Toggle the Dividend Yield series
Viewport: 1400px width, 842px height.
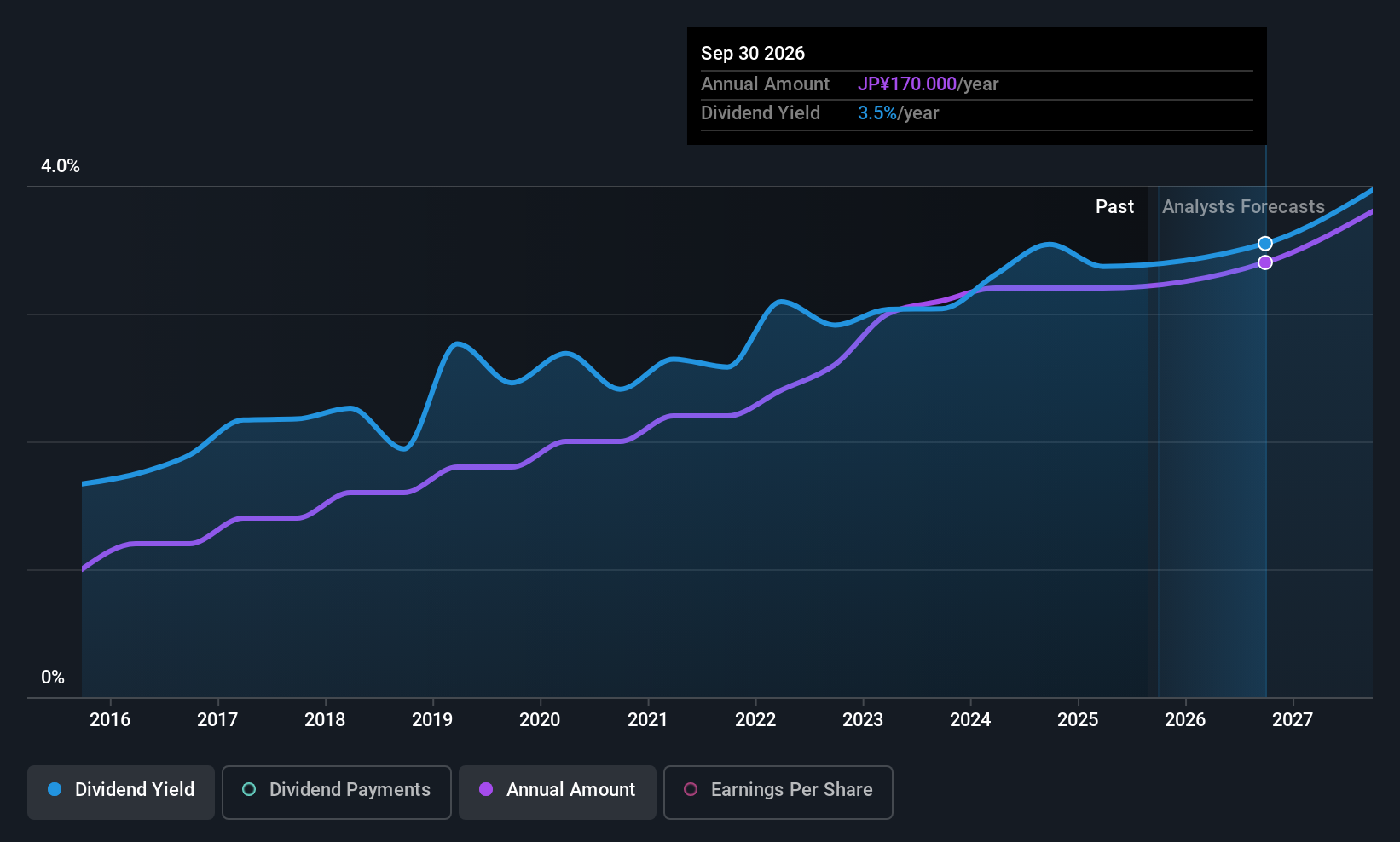point(121,790)
